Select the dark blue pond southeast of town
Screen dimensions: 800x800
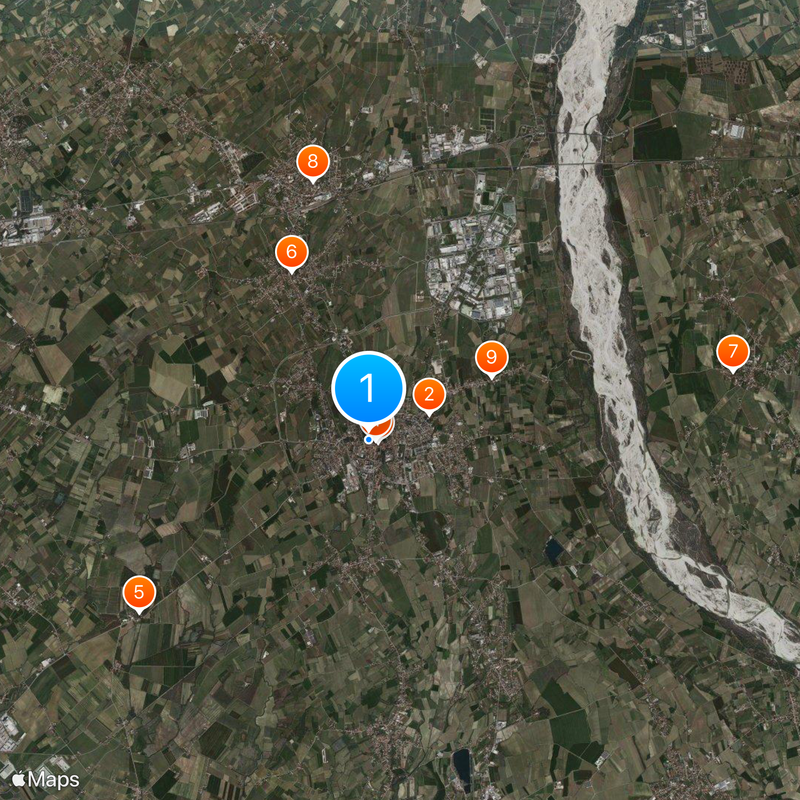click(x=553, y=549)
